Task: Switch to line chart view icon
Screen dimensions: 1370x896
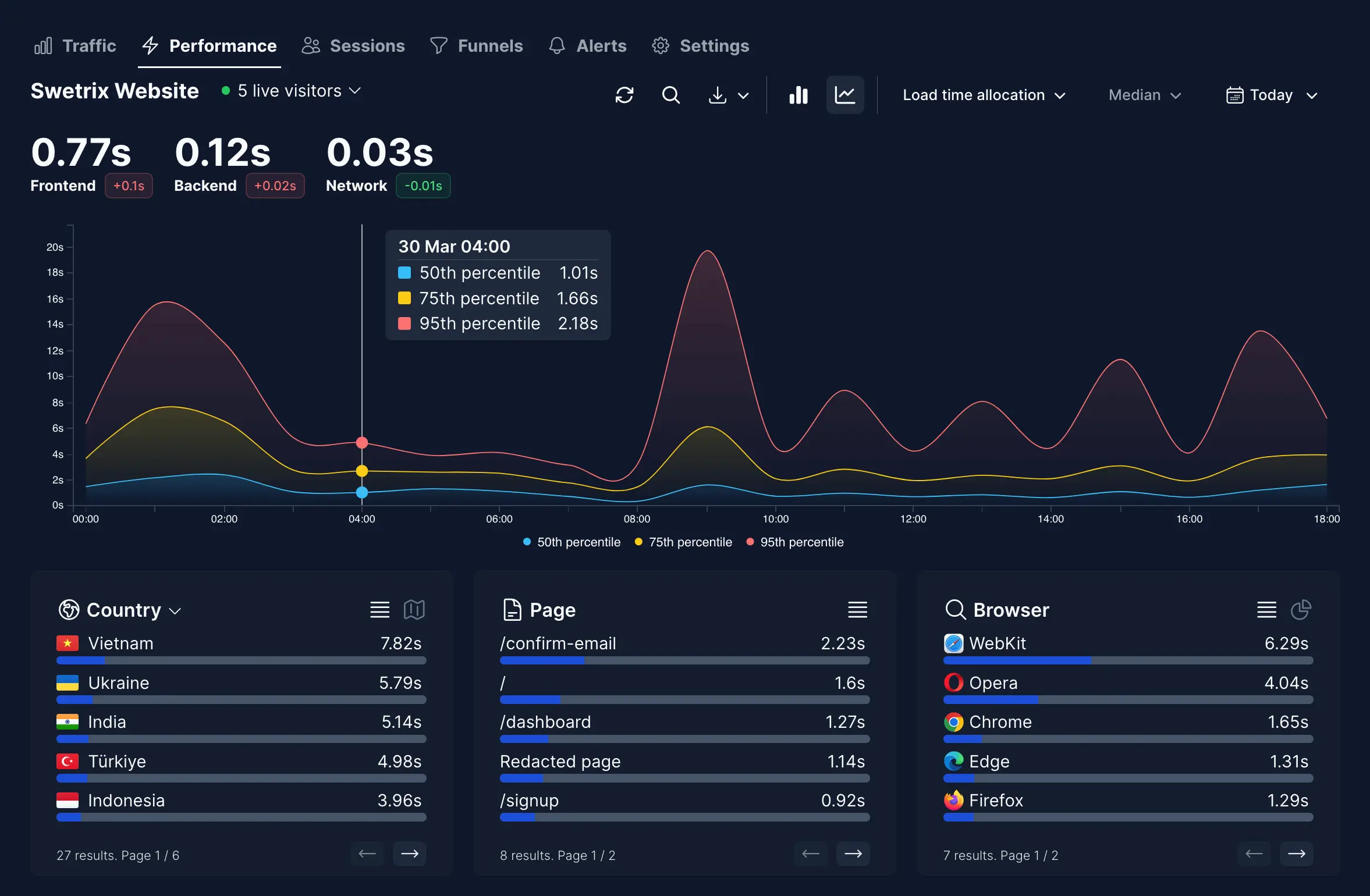Action: (x=844, y=94)
